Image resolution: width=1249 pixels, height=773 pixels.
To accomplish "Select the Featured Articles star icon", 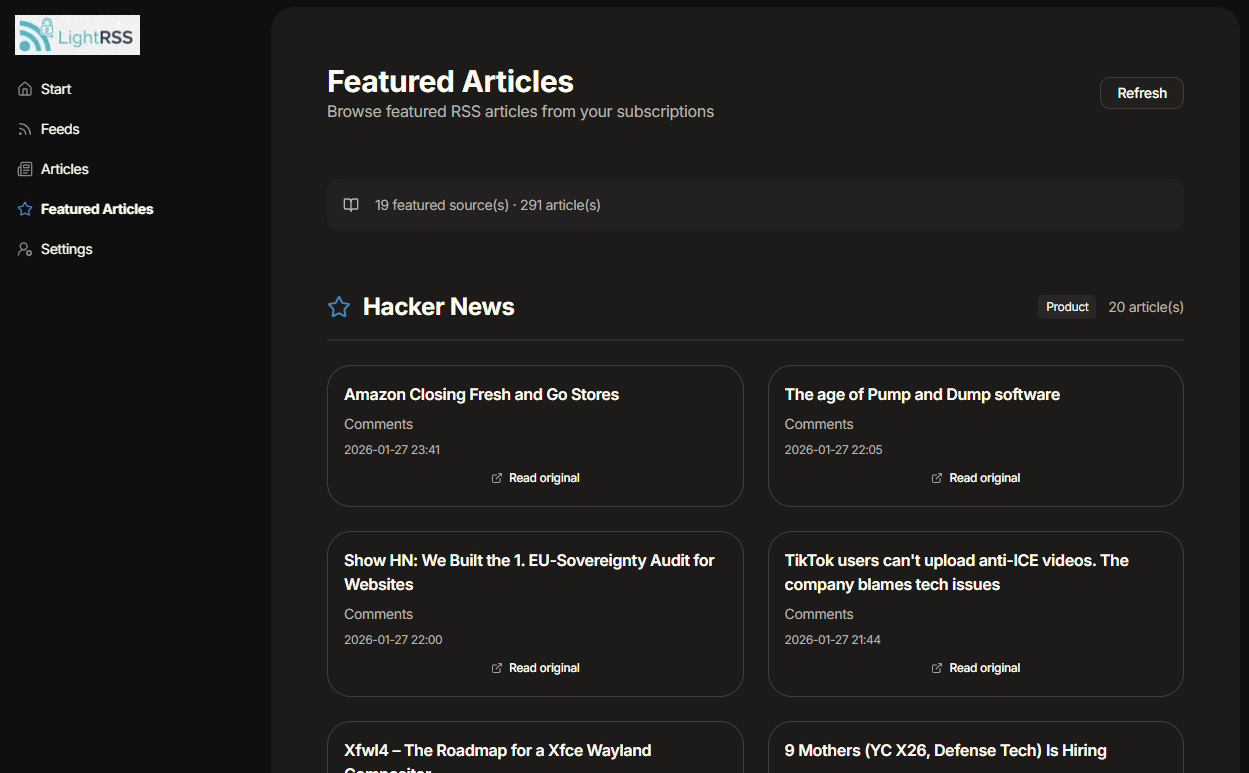I will [23, 208].
